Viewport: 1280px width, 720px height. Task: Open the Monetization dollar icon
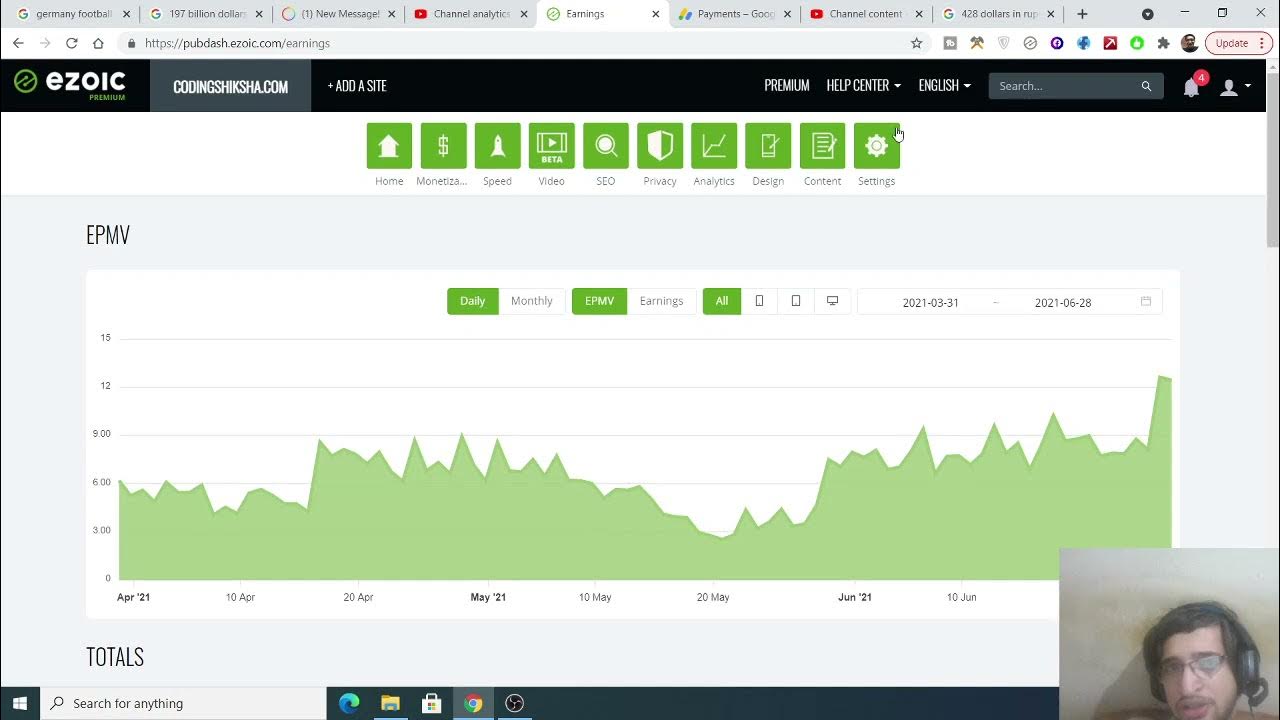click(x=443, y=146)
